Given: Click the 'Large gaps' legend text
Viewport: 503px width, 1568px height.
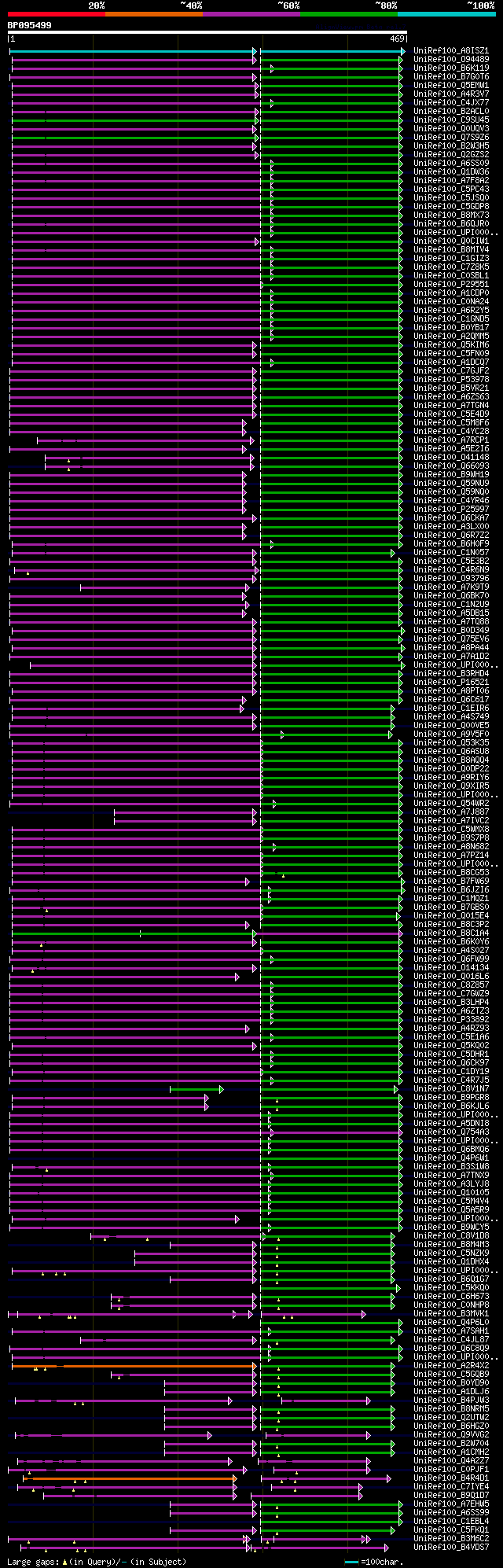Looking at the screenshot, I should [32, 1561].
